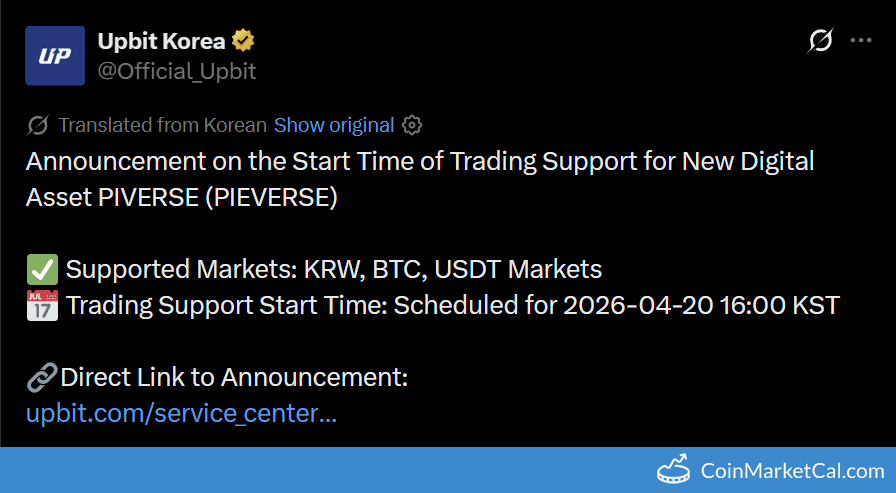The image size is (896, 493).
Task: Click the July 17 calendar emoji
Action: pos(41,305)
